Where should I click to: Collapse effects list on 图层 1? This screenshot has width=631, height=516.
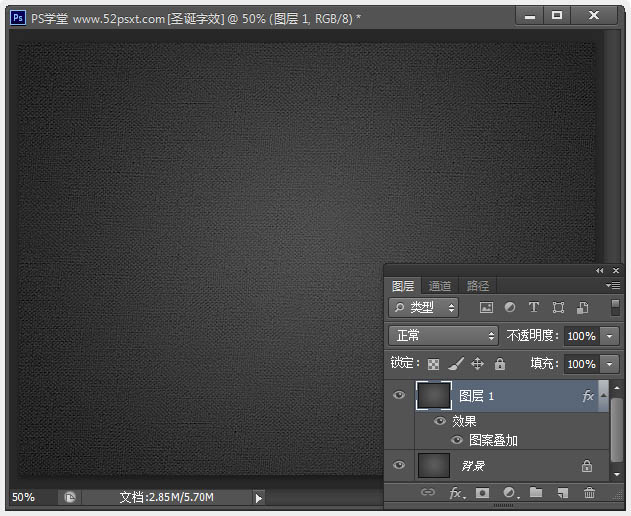[603, 396]
